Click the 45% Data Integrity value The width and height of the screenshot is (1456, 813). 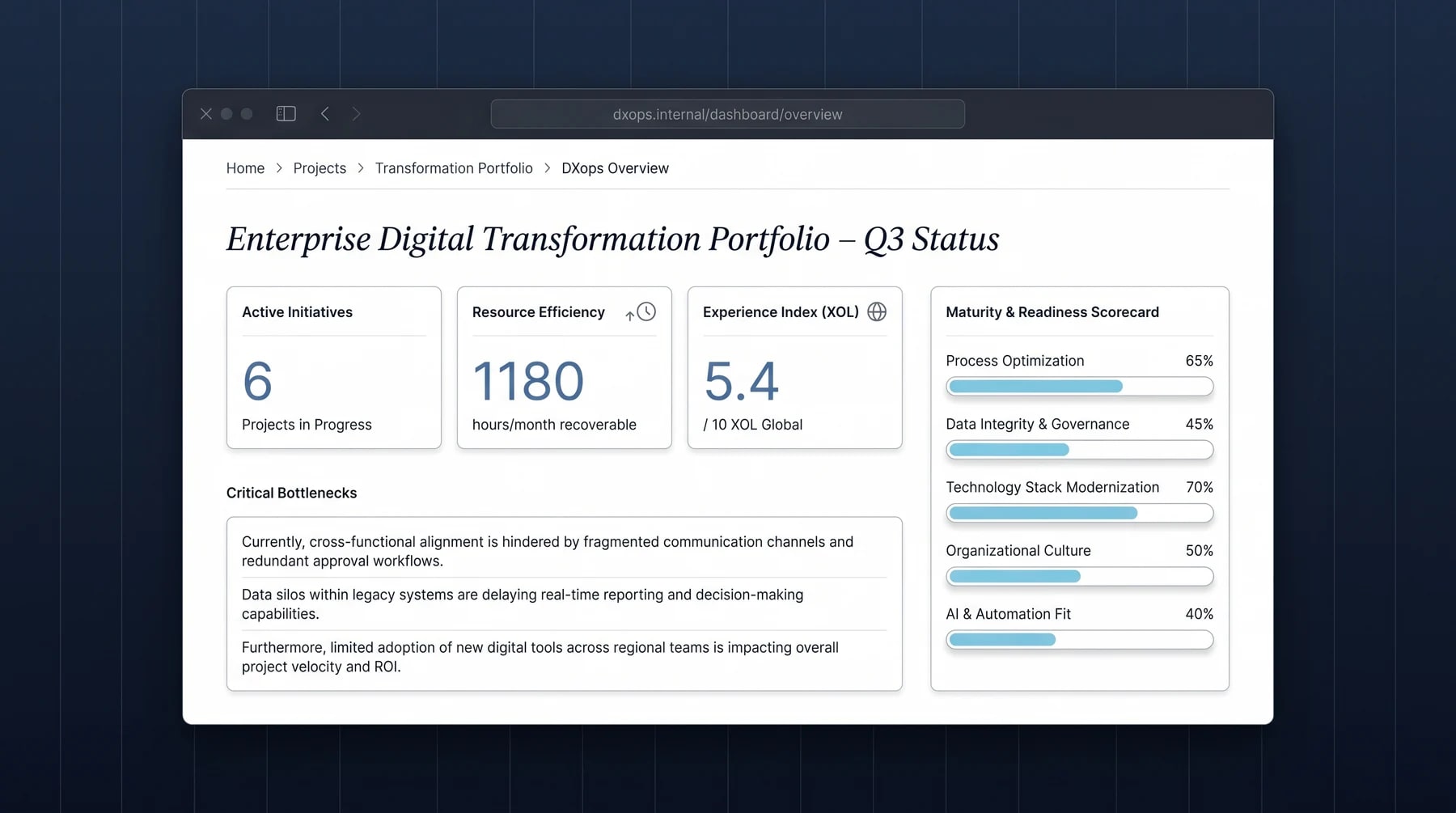pyautogui.click(x=1199, y=424)
